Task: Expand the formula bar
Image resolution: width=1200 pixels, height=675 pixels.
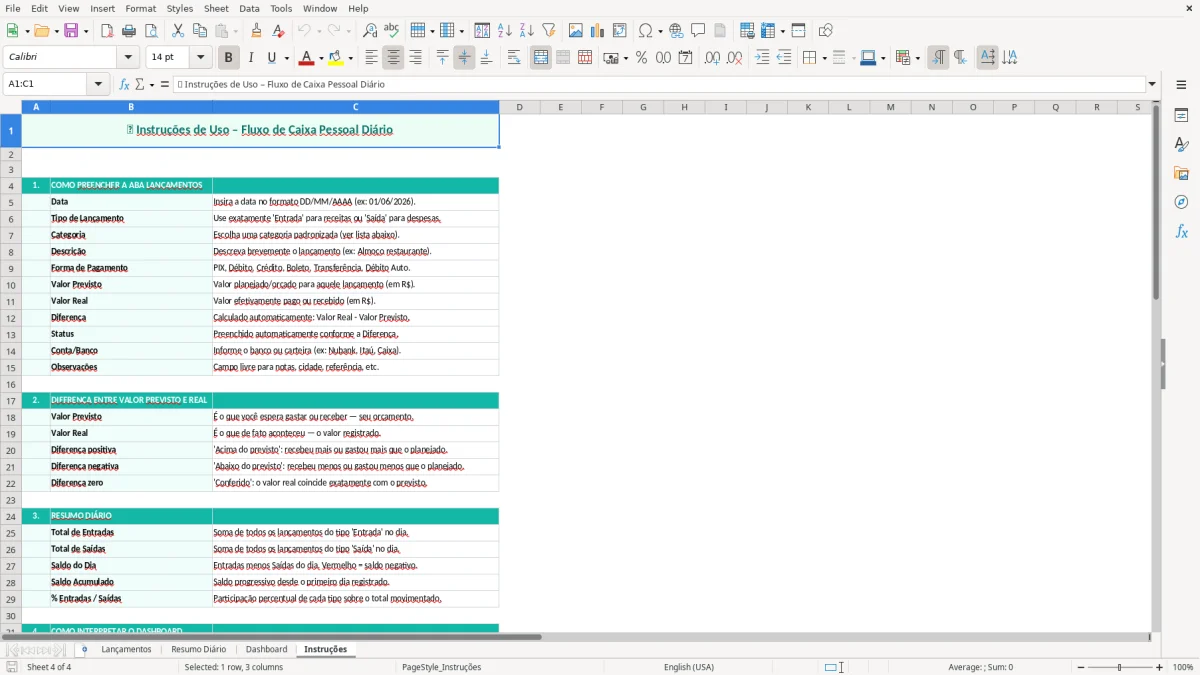Action: 1152,84
